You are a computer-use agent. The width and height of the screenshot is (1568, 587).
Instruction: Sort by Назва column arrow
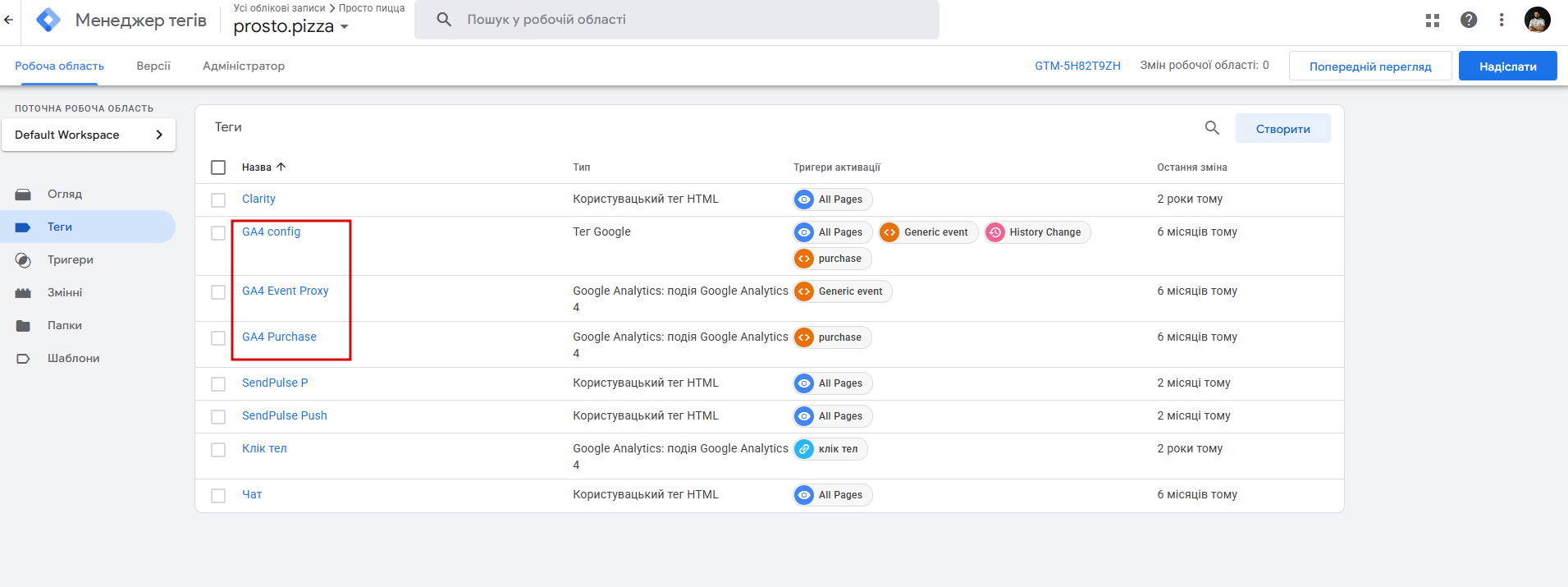coord(281,167)
